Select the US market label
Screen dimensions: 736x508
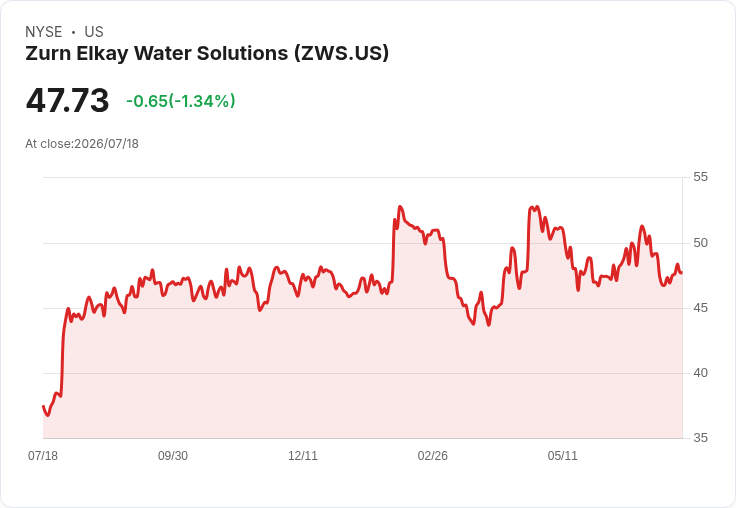click(x=94, y=32)
